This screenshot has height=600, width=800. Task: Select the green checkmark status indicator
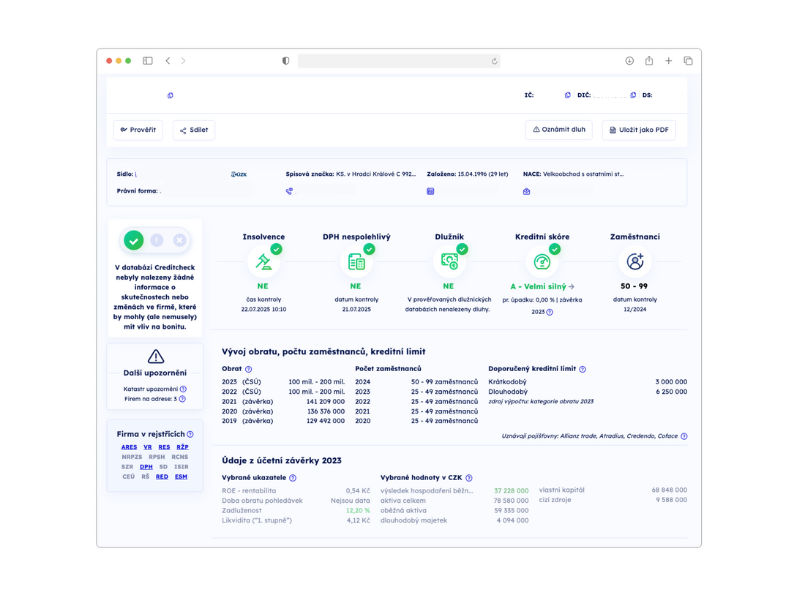pyautogui.click(x=133, y=240)
